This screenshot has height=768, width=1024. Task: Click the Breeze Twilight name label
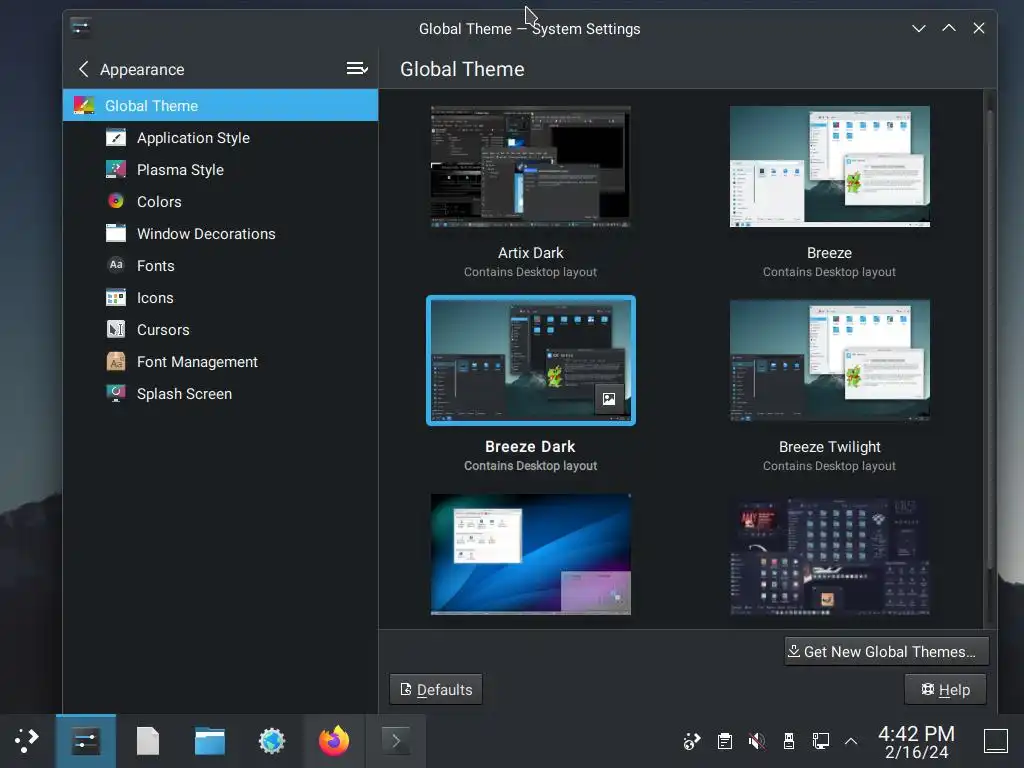tap(829, 447)
